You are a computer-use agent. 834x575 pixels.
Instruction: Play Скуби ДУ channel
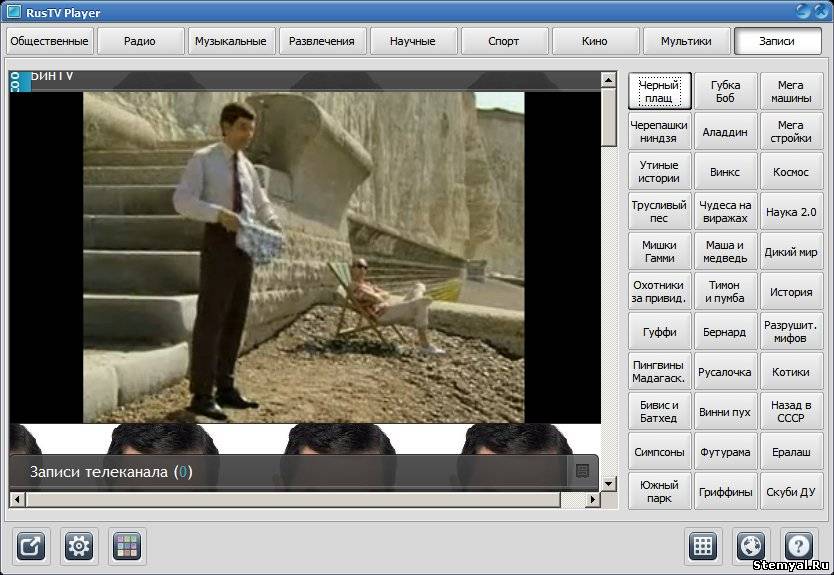pyautogui.click(x=791, y=491)
